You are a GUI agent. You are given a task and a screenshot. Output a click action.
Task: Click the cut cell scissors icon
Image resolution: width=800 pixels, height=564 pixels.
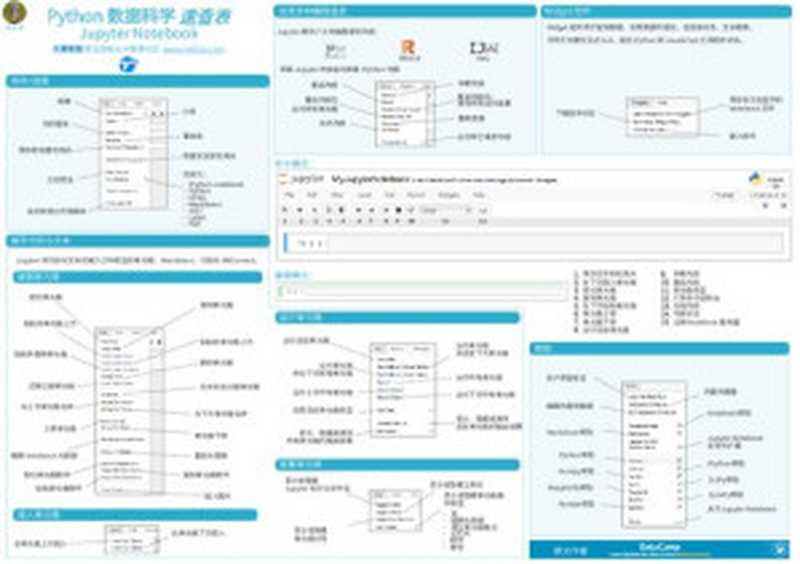tap(314, 210)
